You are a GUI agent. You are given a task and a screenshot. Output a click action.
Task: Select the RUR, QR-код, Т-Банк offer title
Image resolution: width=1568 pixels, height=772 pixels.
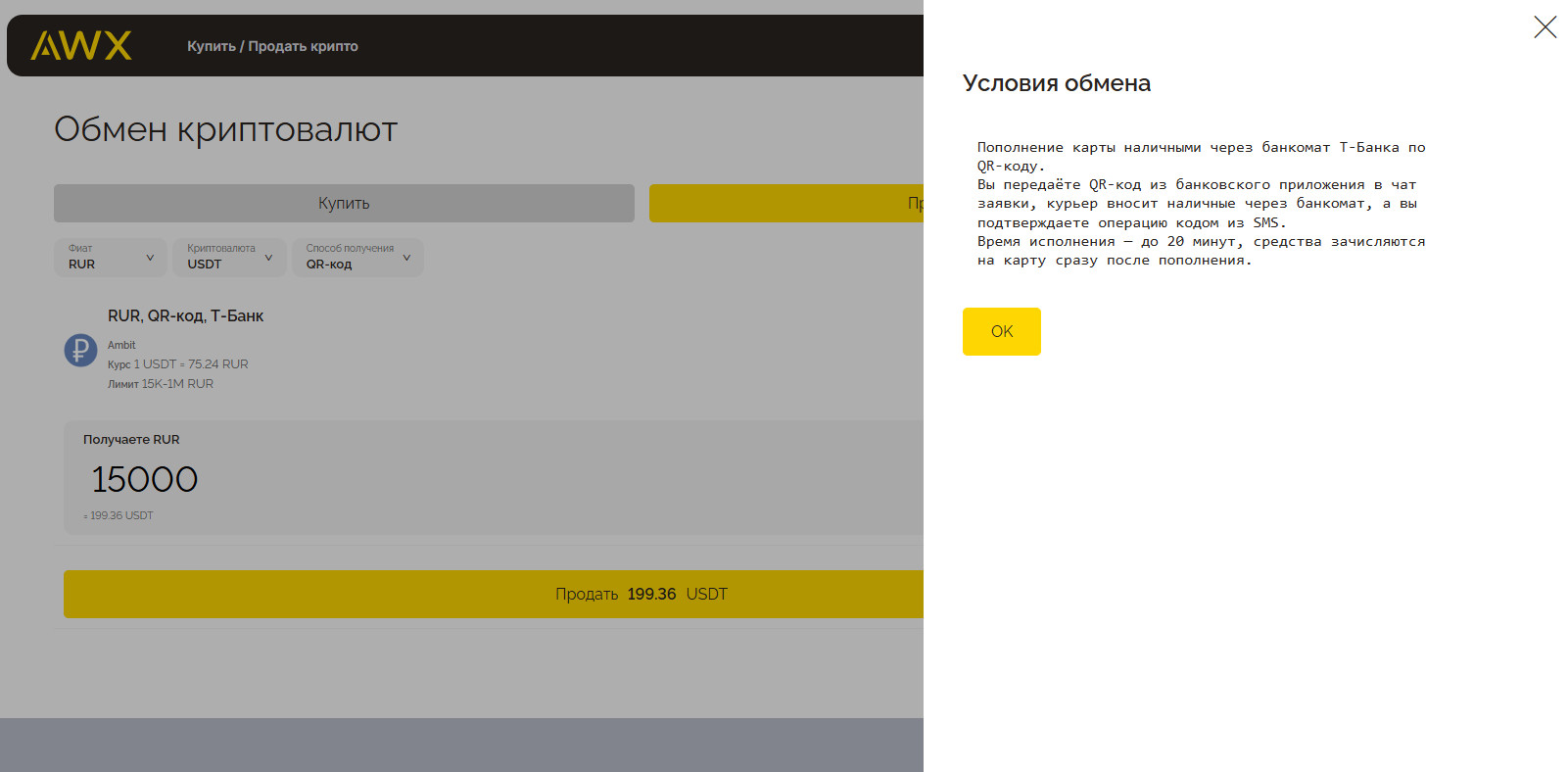(x=185, y=315)
